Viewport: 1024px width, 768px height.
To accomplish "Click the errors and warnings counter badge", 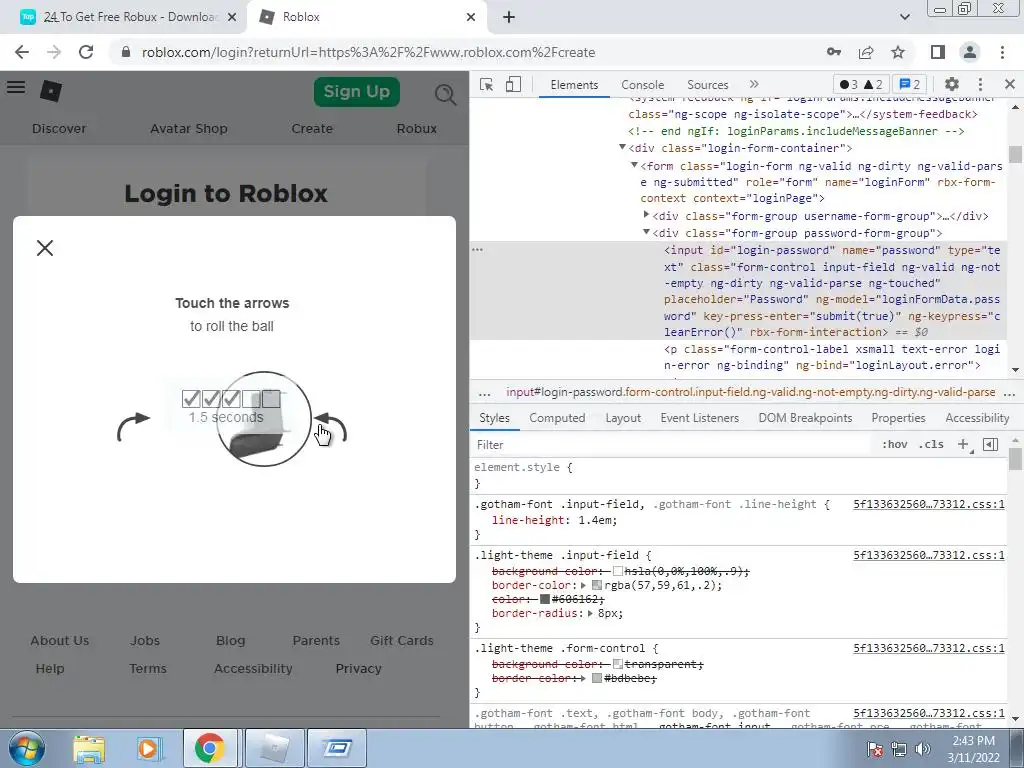I will pos(861,84).
